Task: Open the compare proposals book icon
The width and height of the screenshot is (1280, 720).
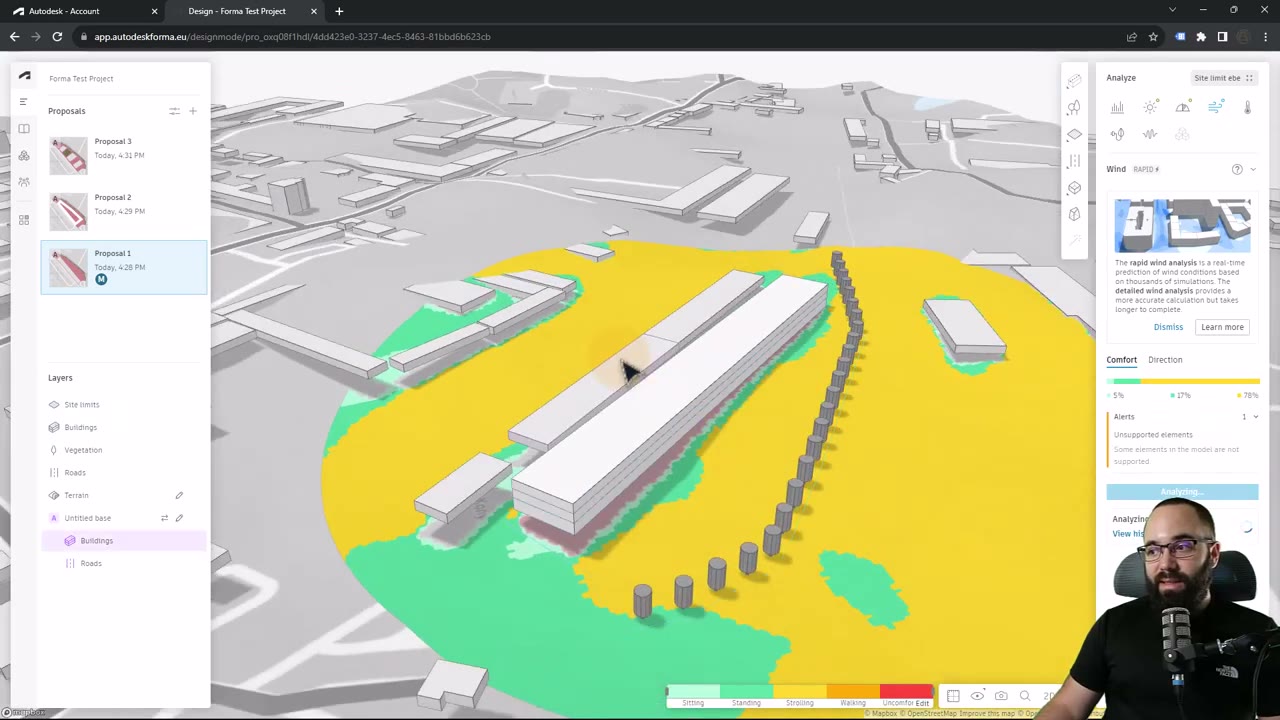Action: [x=24, y=128]
